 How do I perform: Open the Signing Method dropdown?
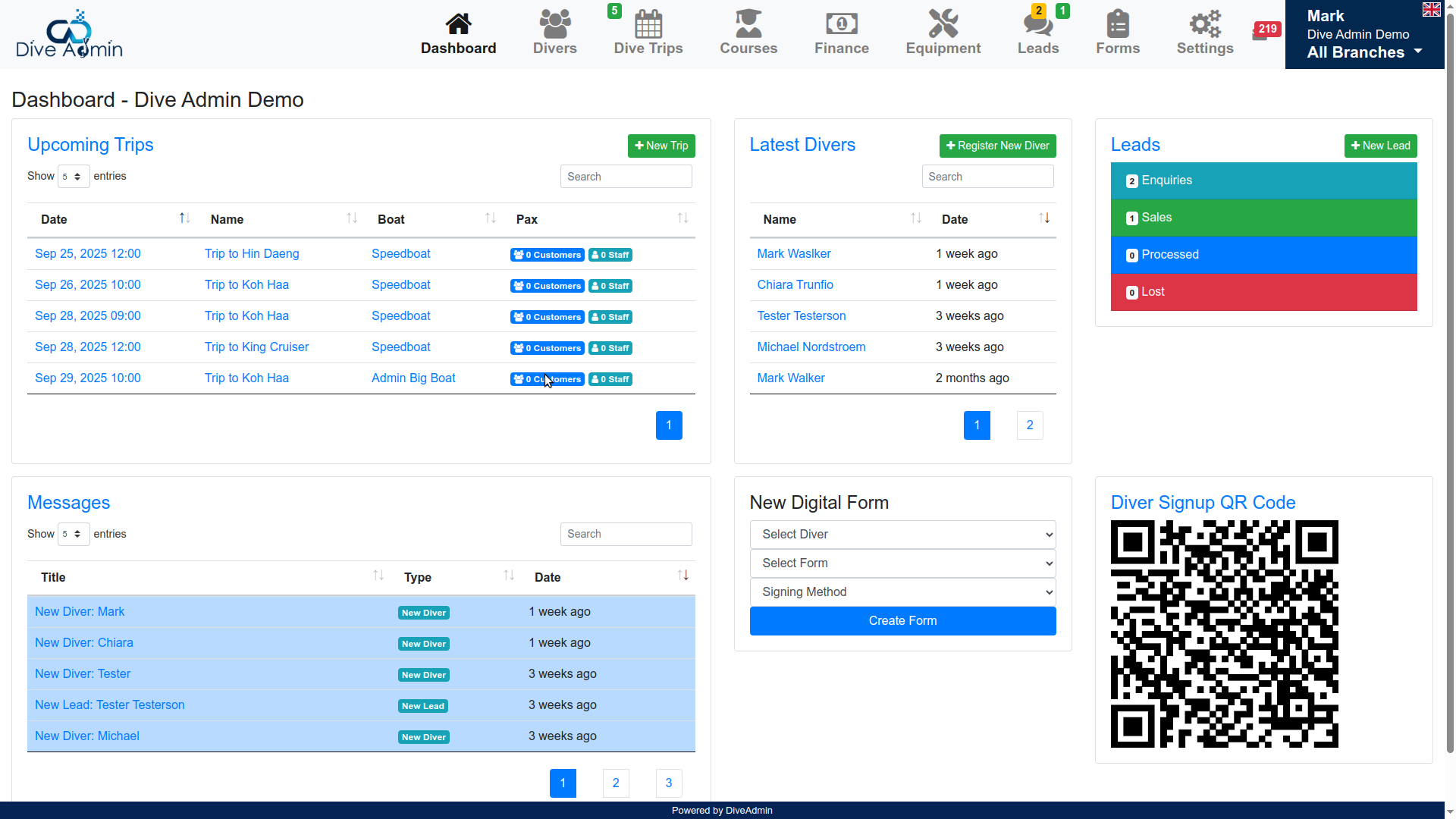pyautogui.click(x=902, y=592)
